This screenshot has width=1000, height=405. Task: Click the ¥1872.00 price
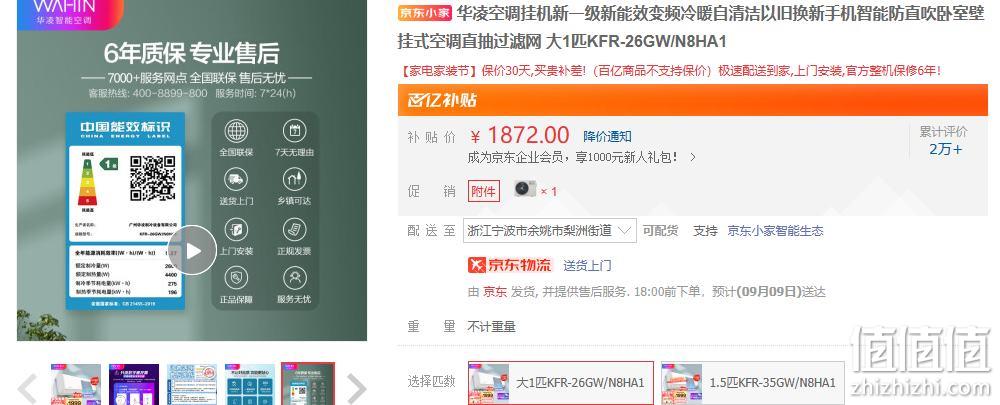pyautogui.click(x=520, y=135)
